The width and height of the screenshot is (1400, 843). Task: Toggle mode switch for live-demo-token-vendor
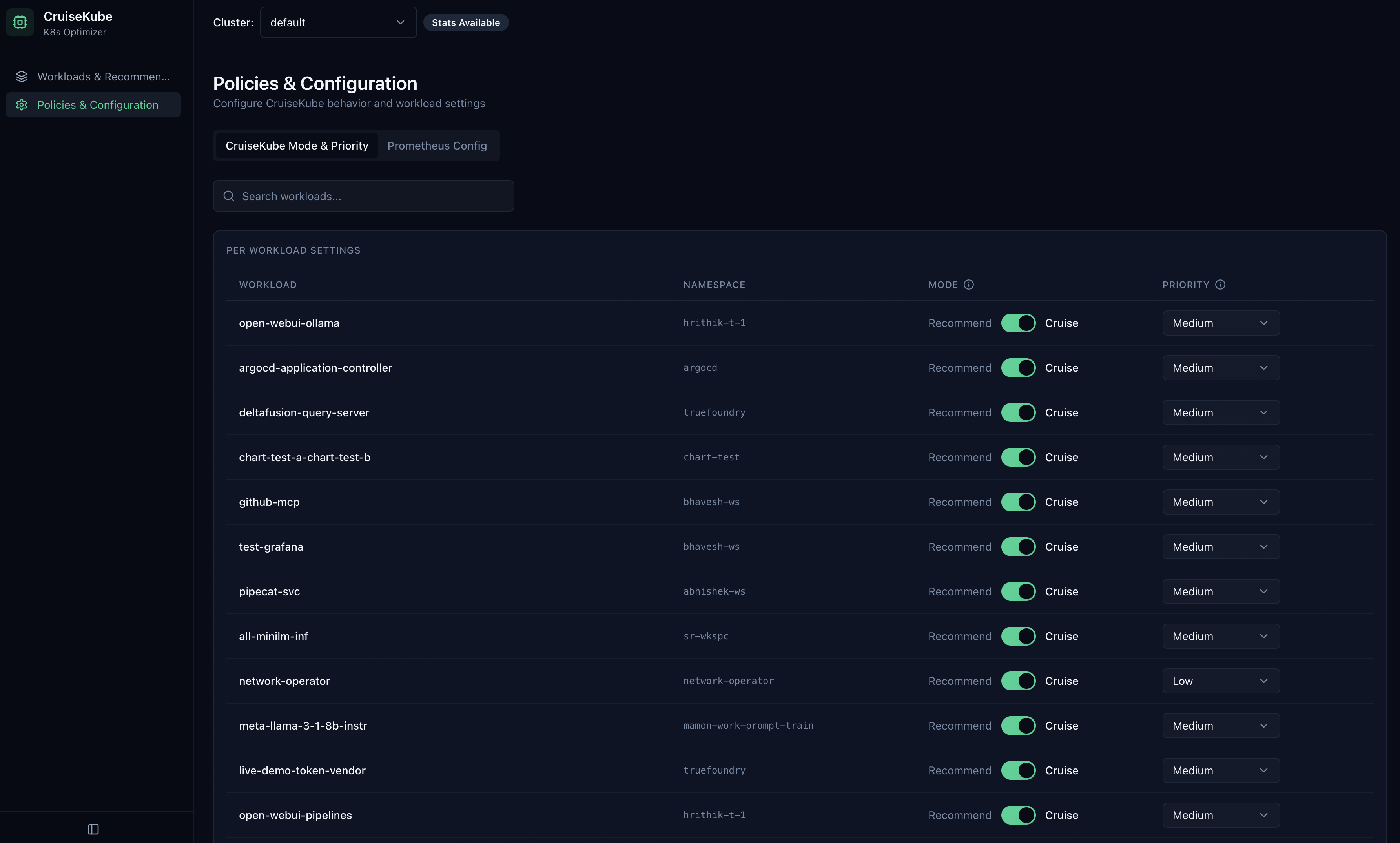click(x=1018, y=770)
